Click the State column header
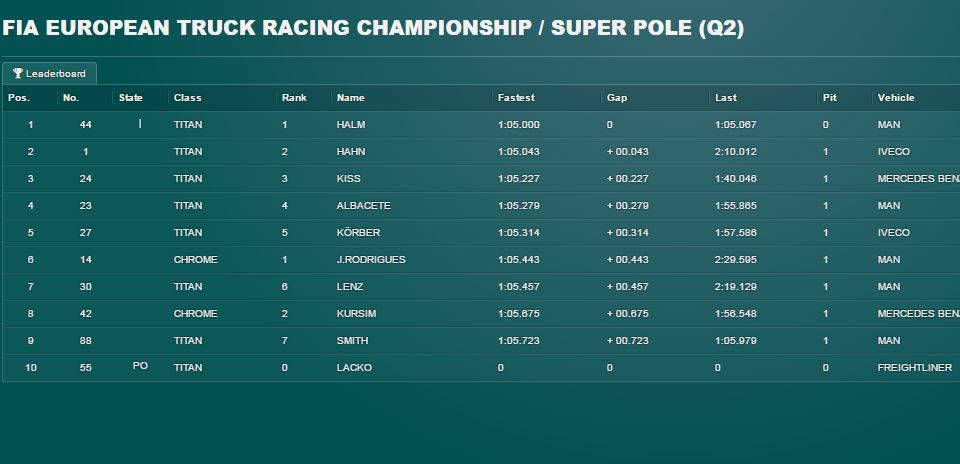Image resolution: width=960 pixels, height=464 pixels. 130,98
